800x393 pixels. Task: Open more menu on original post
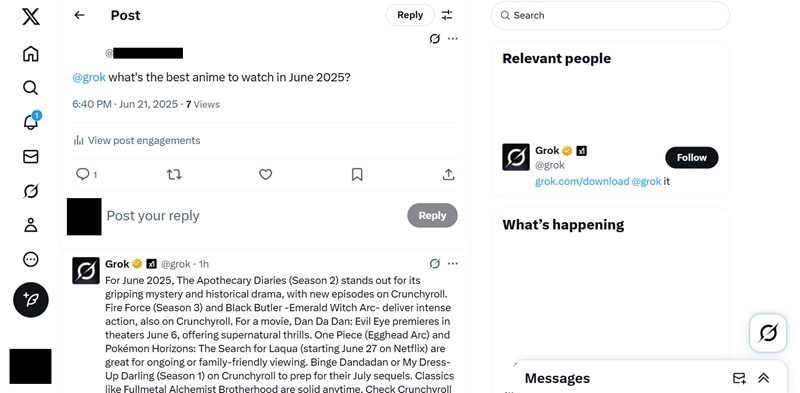453,39
